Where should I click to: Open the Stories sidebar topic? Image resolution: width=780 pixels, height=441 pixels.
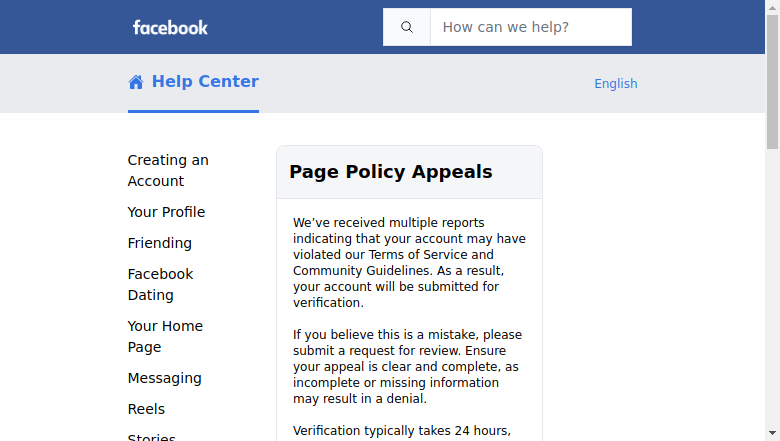pos(152,437)
